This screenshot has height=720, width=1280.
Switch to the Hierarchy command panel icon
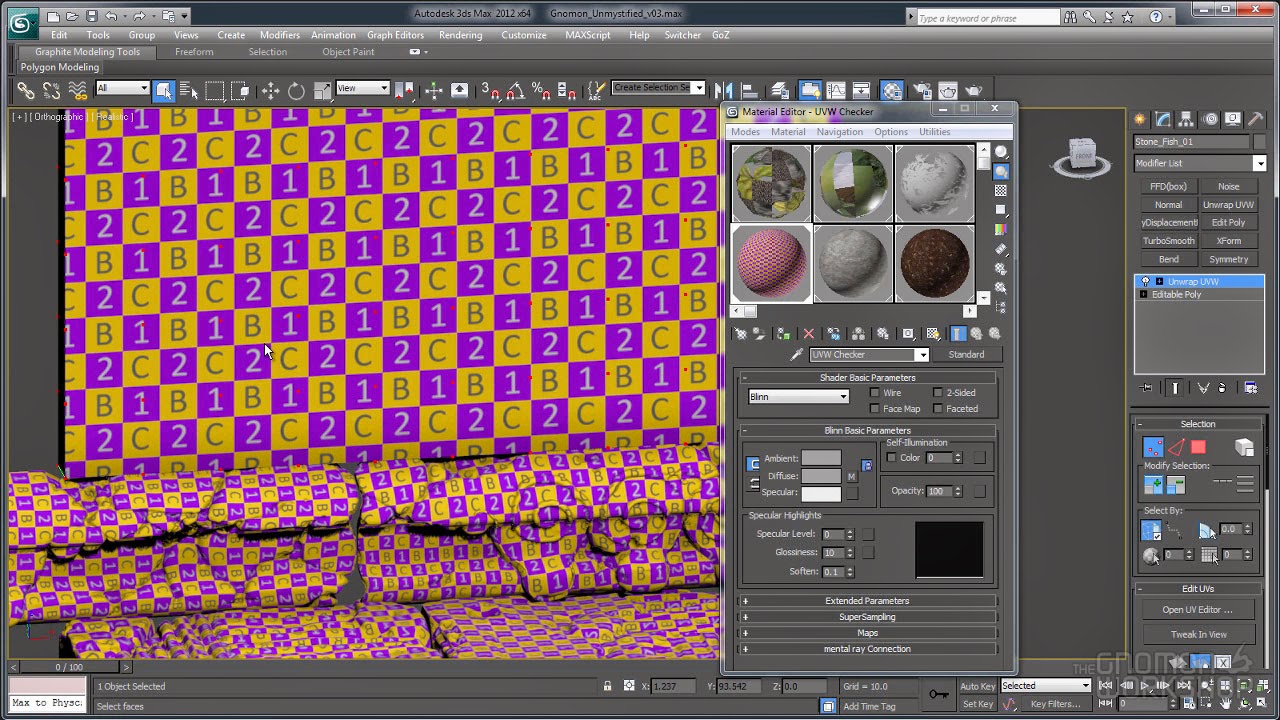1187,119
